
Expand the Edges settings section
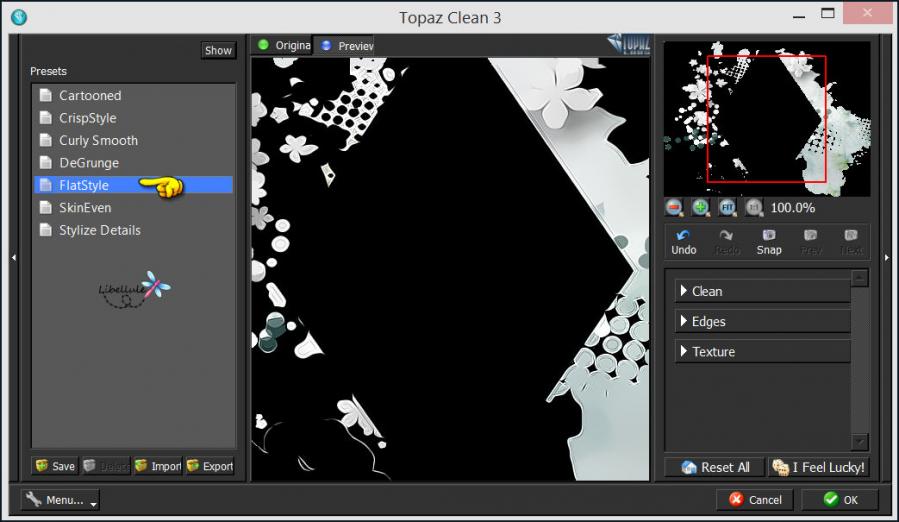tap(763, 321)
